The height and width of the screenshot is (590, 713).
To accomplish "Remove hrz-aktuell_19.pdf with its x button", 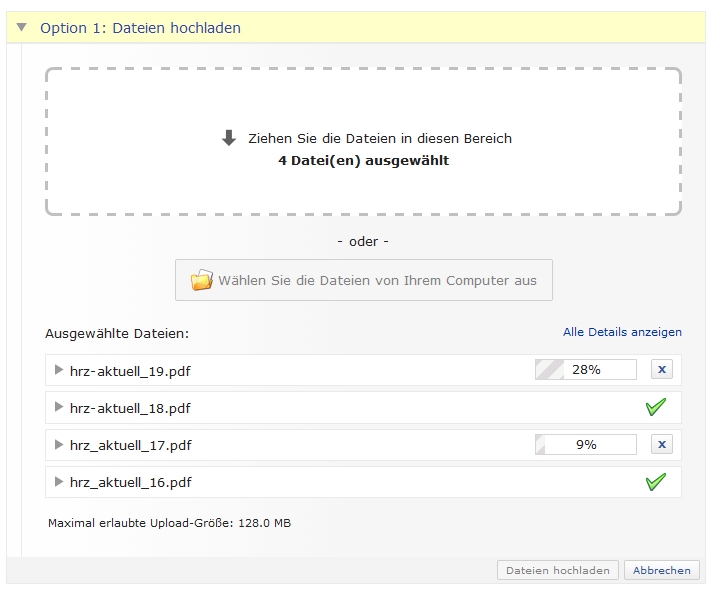I will point(661,370).
